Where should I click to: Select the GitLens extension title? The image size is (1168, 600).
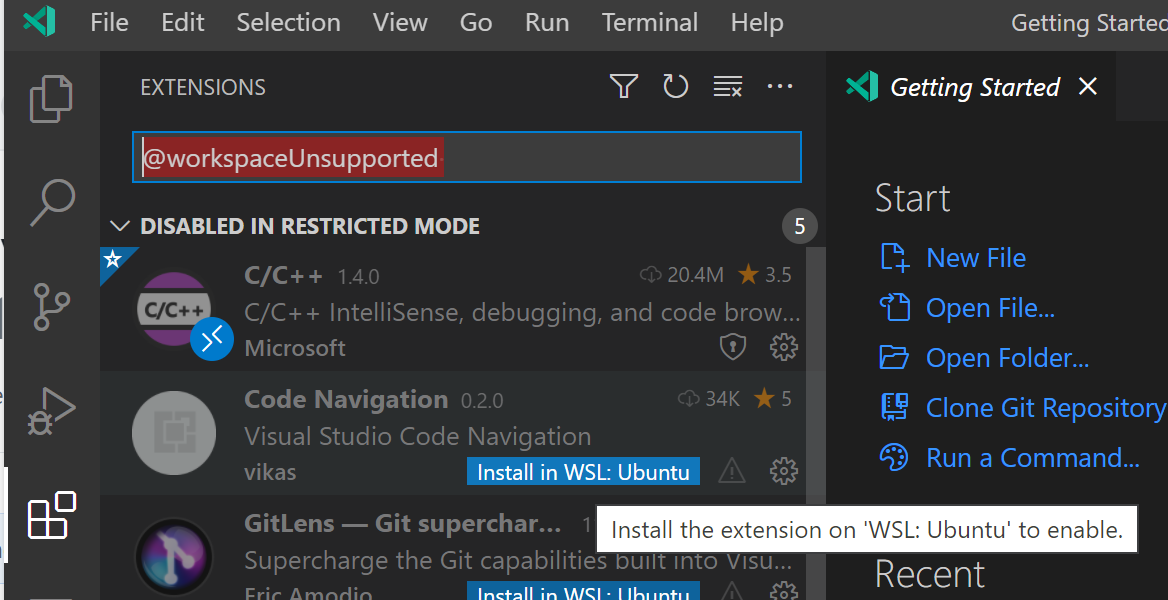402,523
